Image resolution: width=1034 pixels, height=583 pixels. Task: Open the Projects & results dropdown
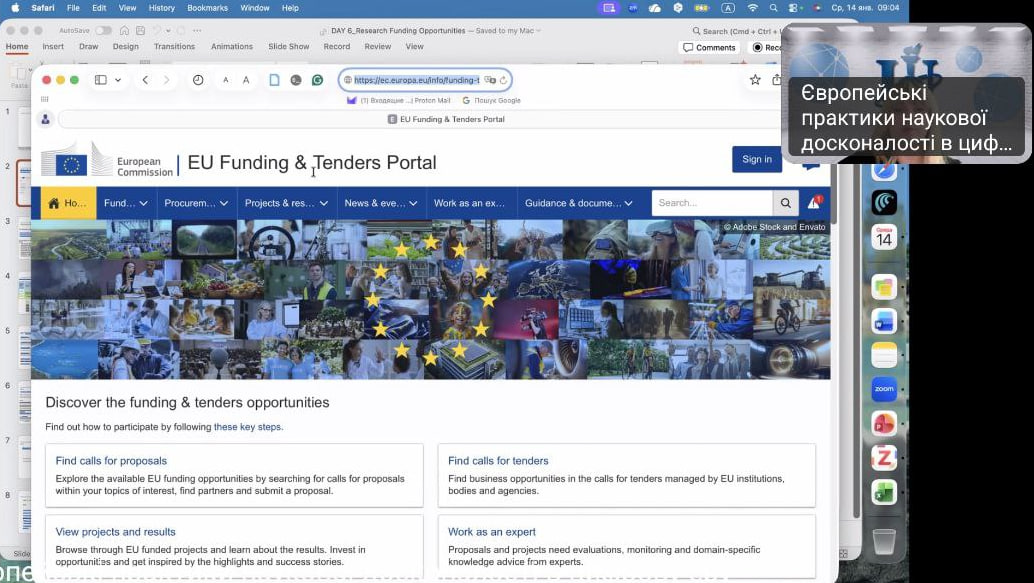pyautogui.click(x=286, y=203)
